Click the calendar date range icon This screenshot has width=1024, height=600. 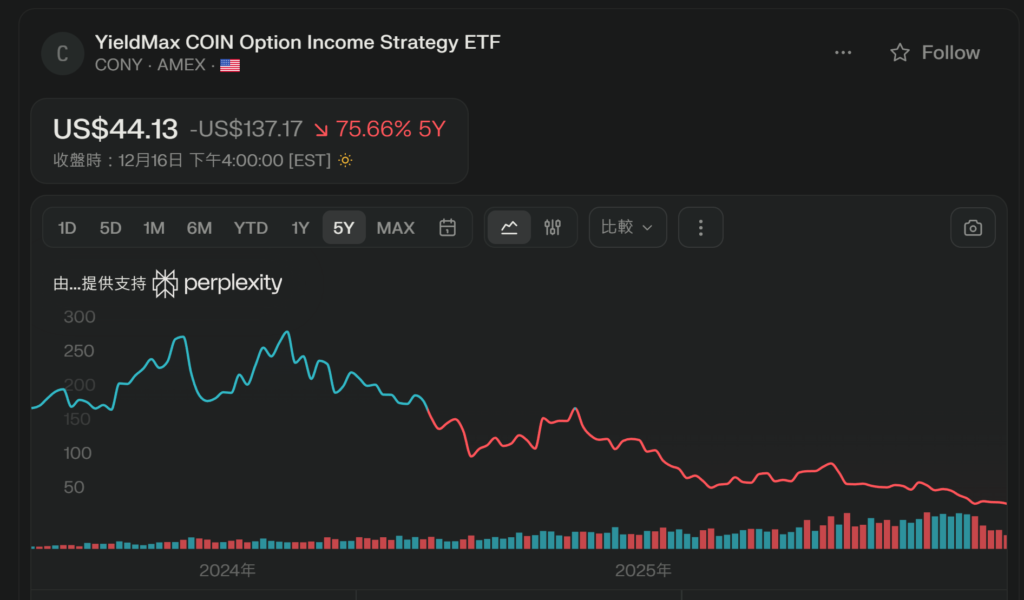point(448,228)
